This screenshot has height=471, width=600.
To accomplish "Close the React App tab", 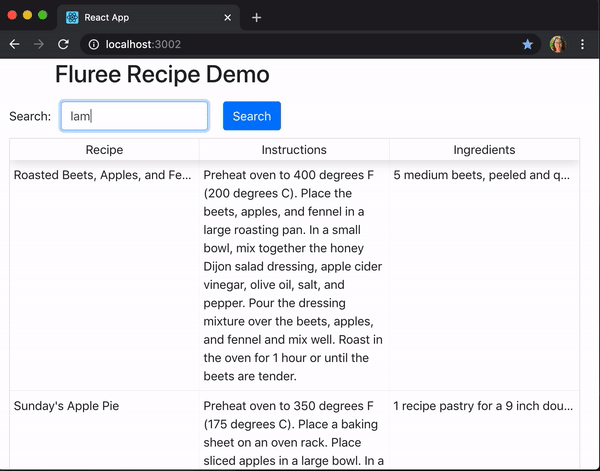I will [x=227, y=18].
